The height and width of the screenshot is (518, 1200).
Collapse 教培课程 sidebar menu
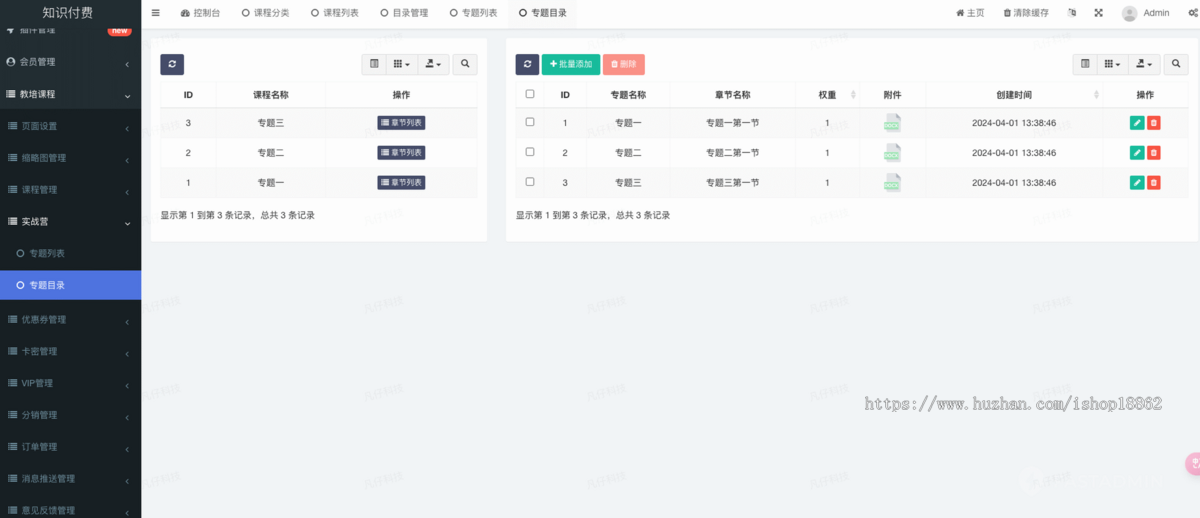click(x=70, y=94)
